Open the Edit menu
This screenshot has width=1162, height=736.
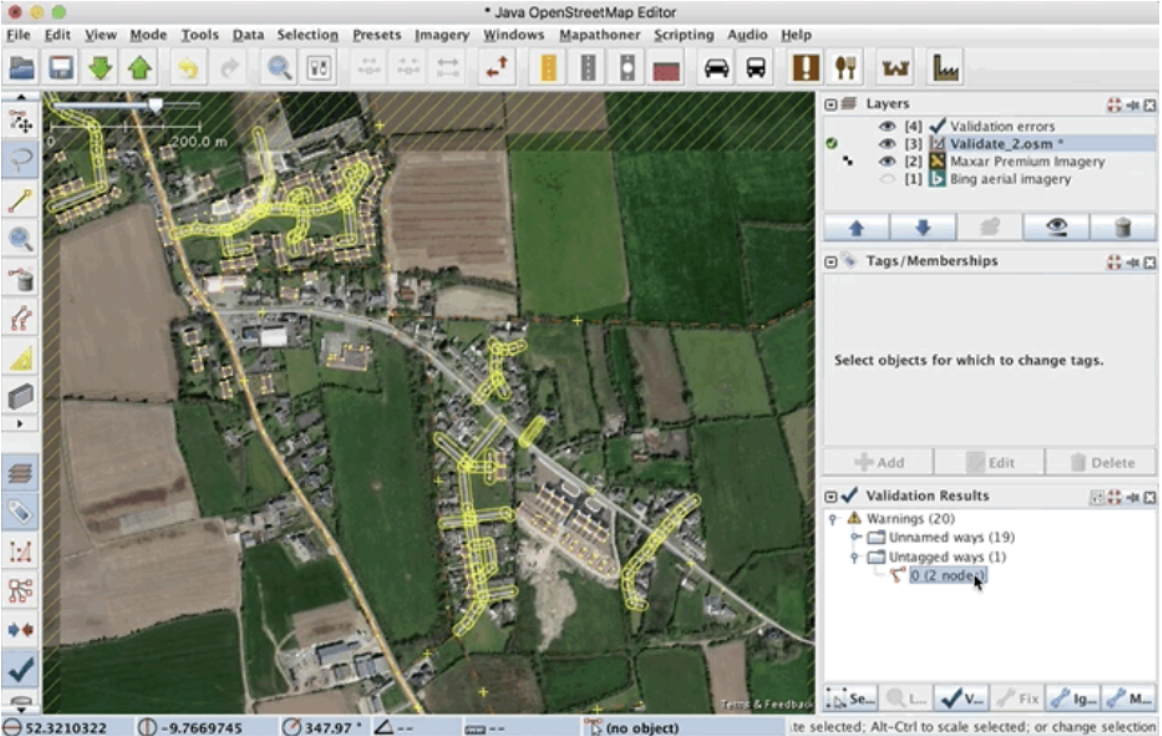pyautogui.click(x=58, y=35)
